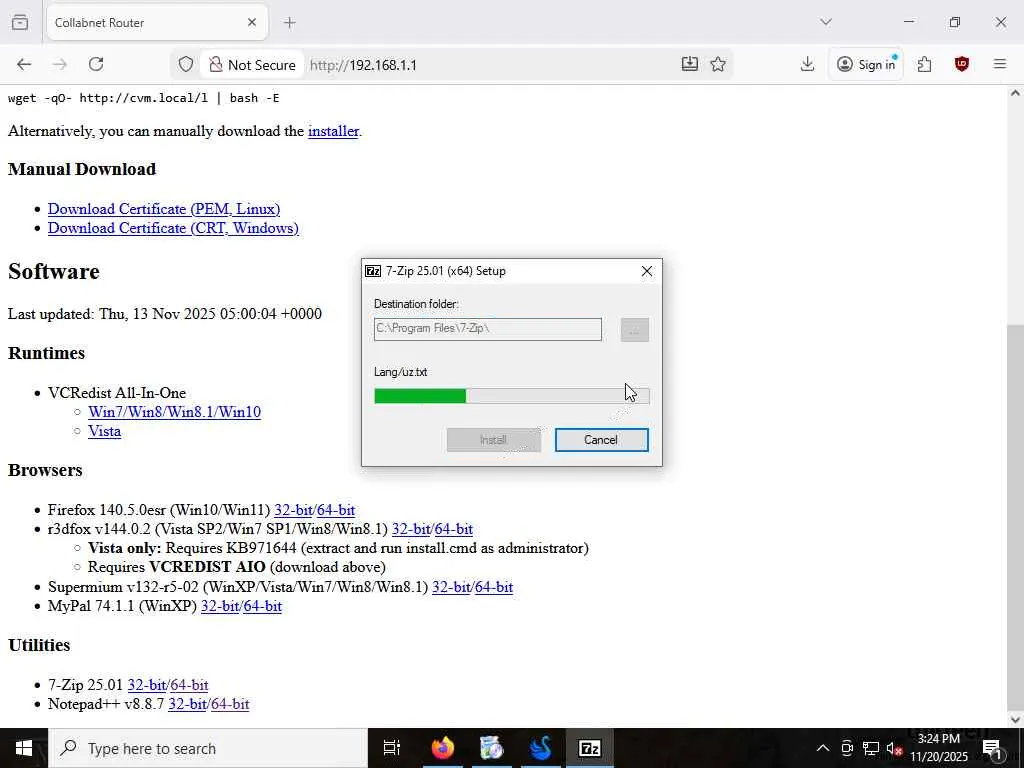Open the tracking protection shield icon
Image resolution: width=1024 pixels, height=768 pixels.
point(185,65)
